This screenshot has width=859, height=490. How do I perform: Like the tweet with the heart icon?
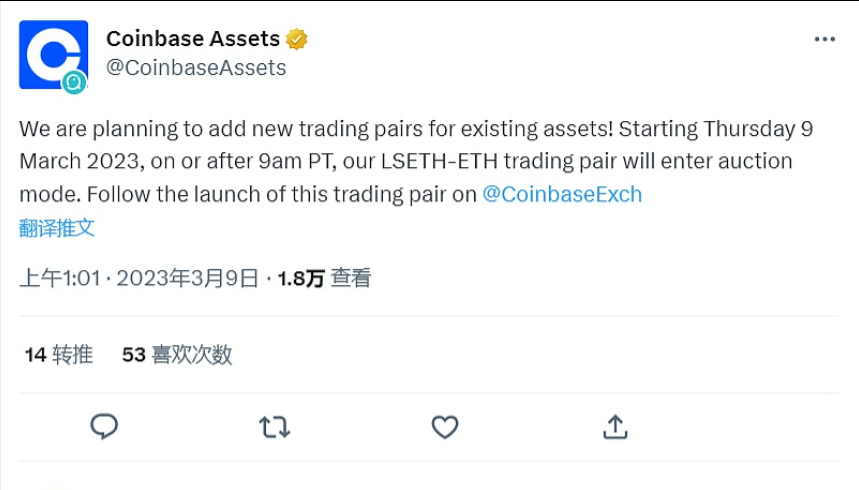(444, 427)
